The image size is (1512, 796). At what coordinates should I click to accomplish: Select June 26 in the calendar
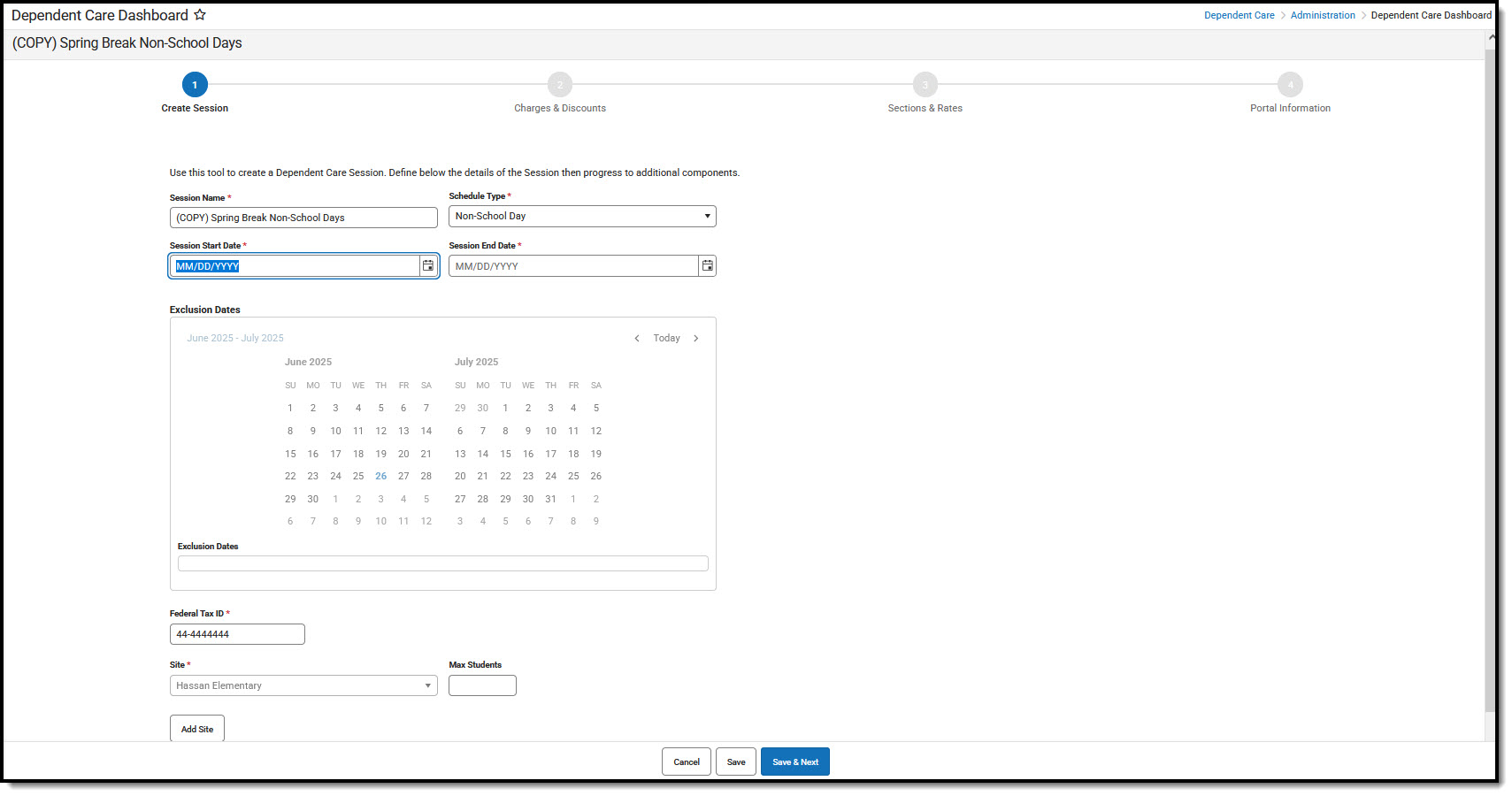(381, 476)
